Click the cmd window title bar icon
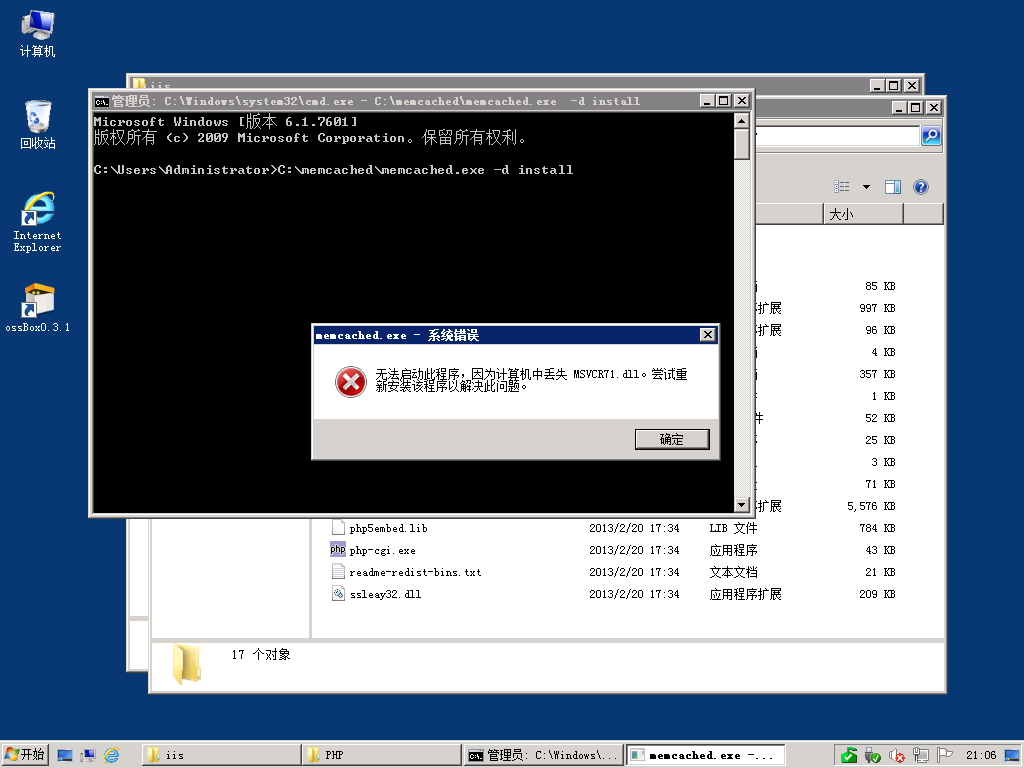This screenshot has width=1024, height=768. [101, 101]
